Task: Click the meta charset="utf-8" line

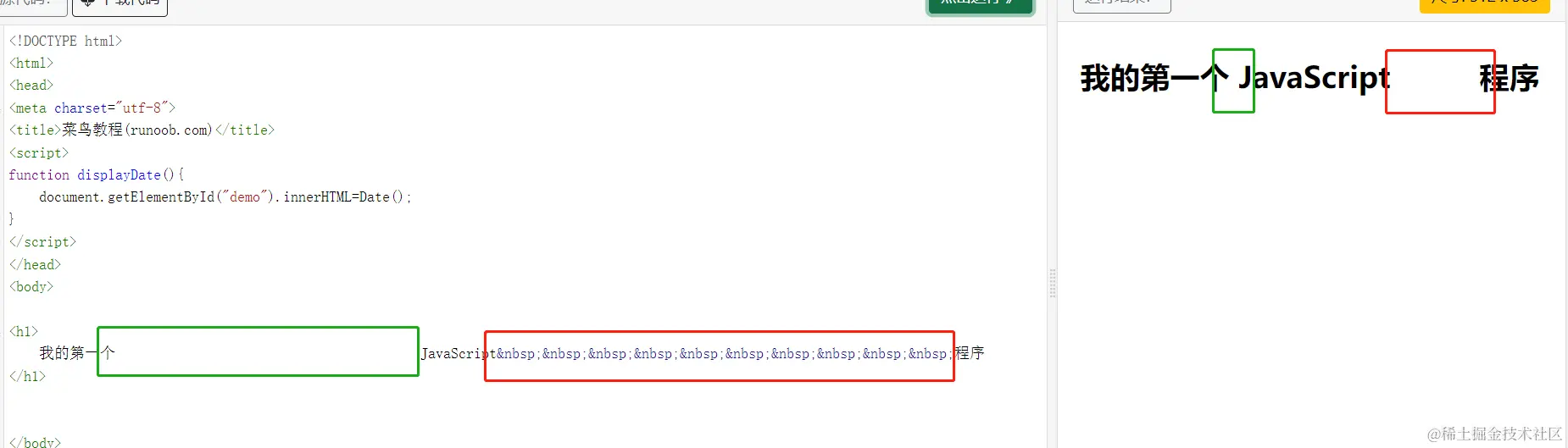Action: pyautogui.click(x=92, y=108)
